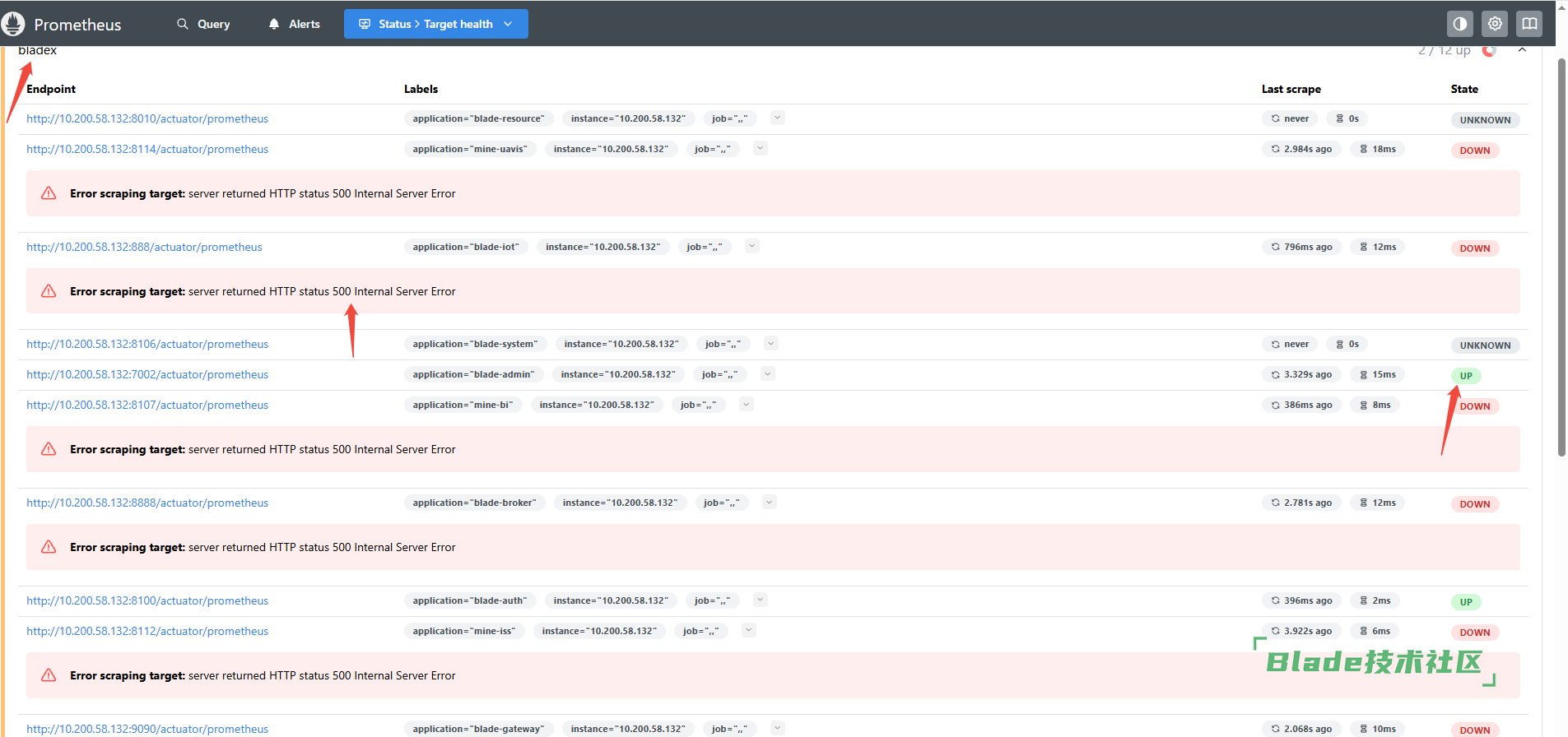Open endpoint link on port 8106

147,344
